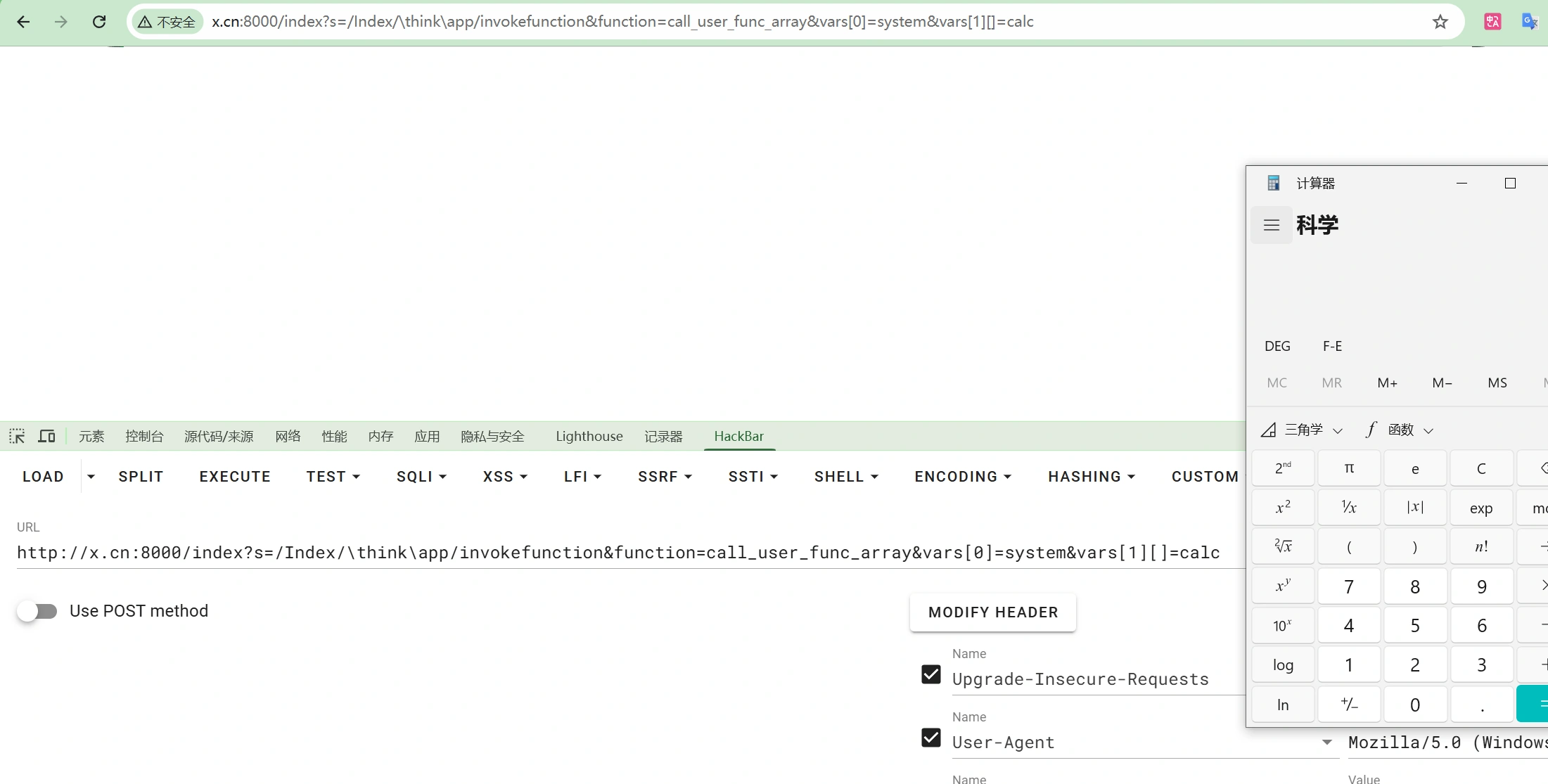Screen dimensions: 1548x784
Task: Click the browser reload page icon
Action: click(99, 22)
